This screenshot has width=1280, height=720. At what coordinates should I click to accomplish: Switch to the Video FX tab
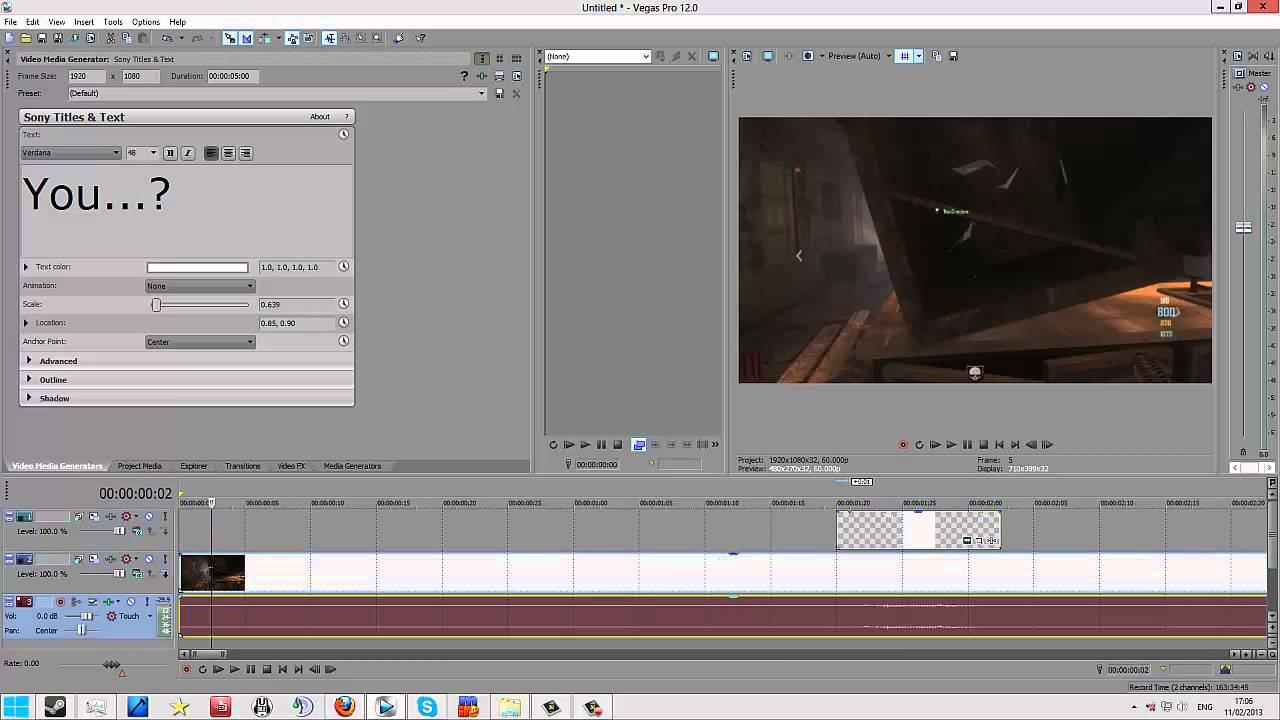(x=291, y=466)
